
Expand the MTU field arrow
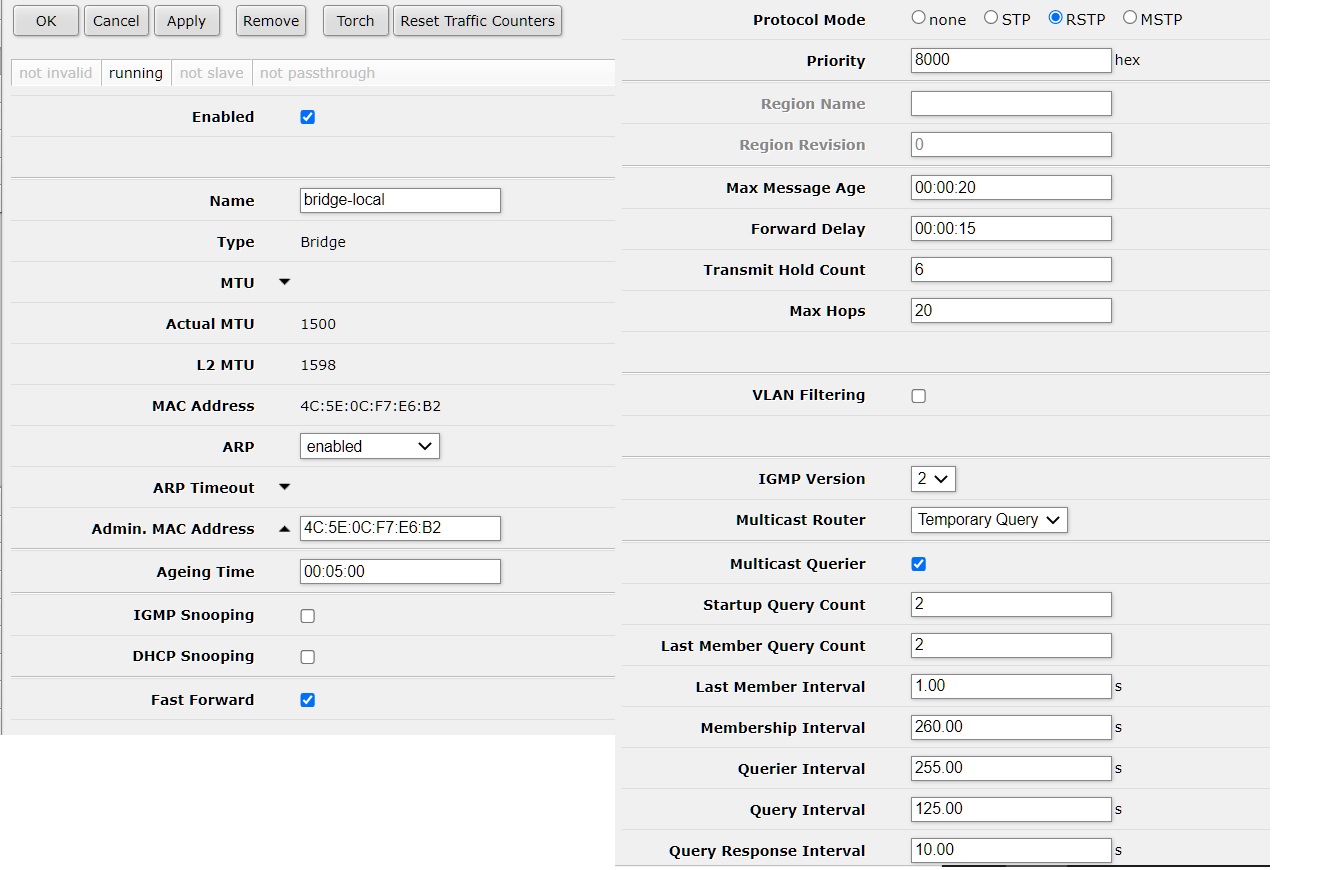click(284, 283)
